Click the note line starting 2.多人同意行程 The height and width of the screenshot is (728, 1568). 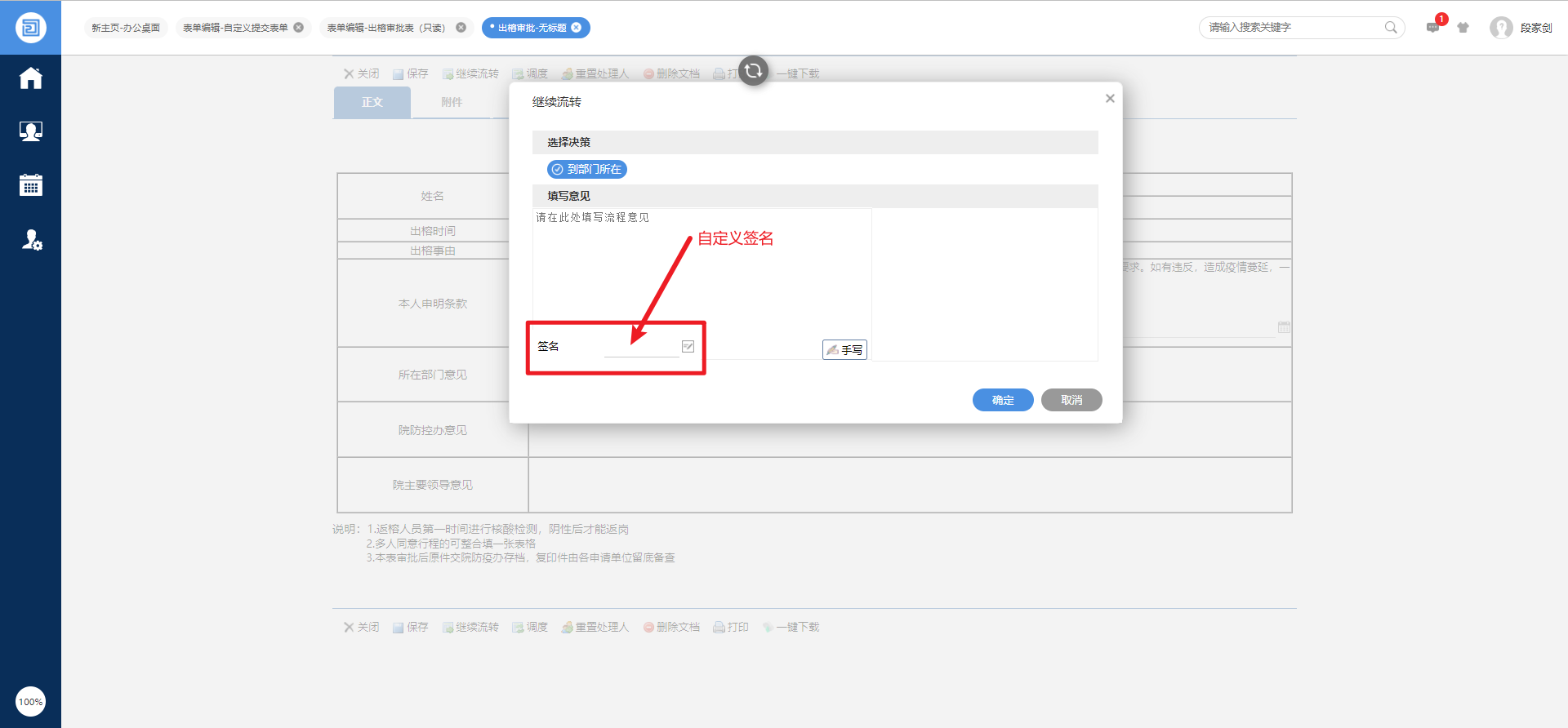[451, 544]
